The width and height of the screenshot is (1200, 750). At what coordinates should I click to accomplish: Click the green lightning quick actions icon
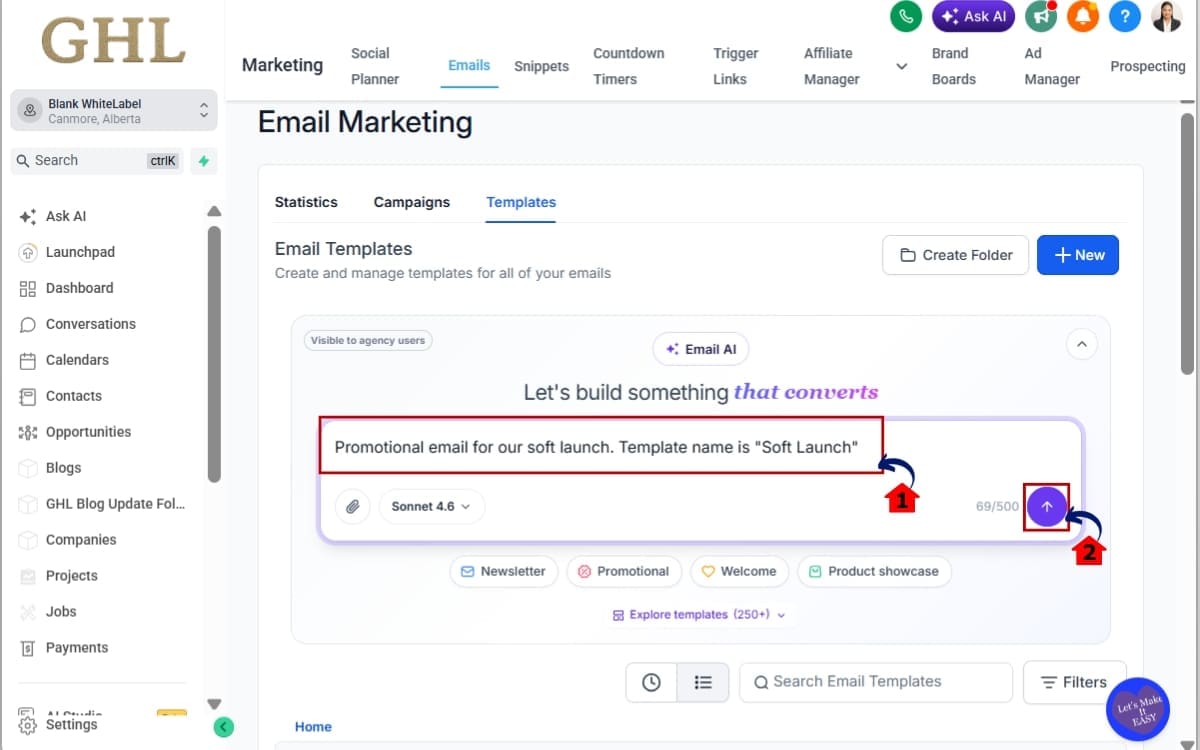pos(203,160)
